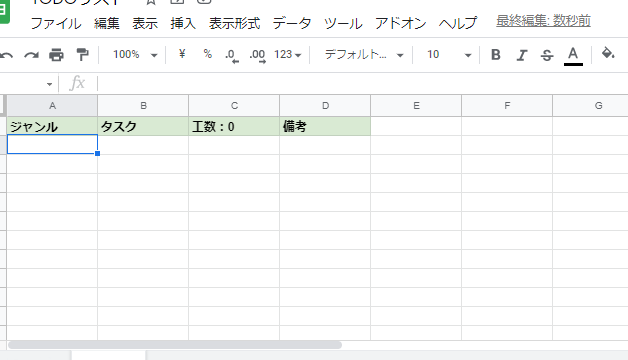
Task: Select column A header
Action: (52, 106)
